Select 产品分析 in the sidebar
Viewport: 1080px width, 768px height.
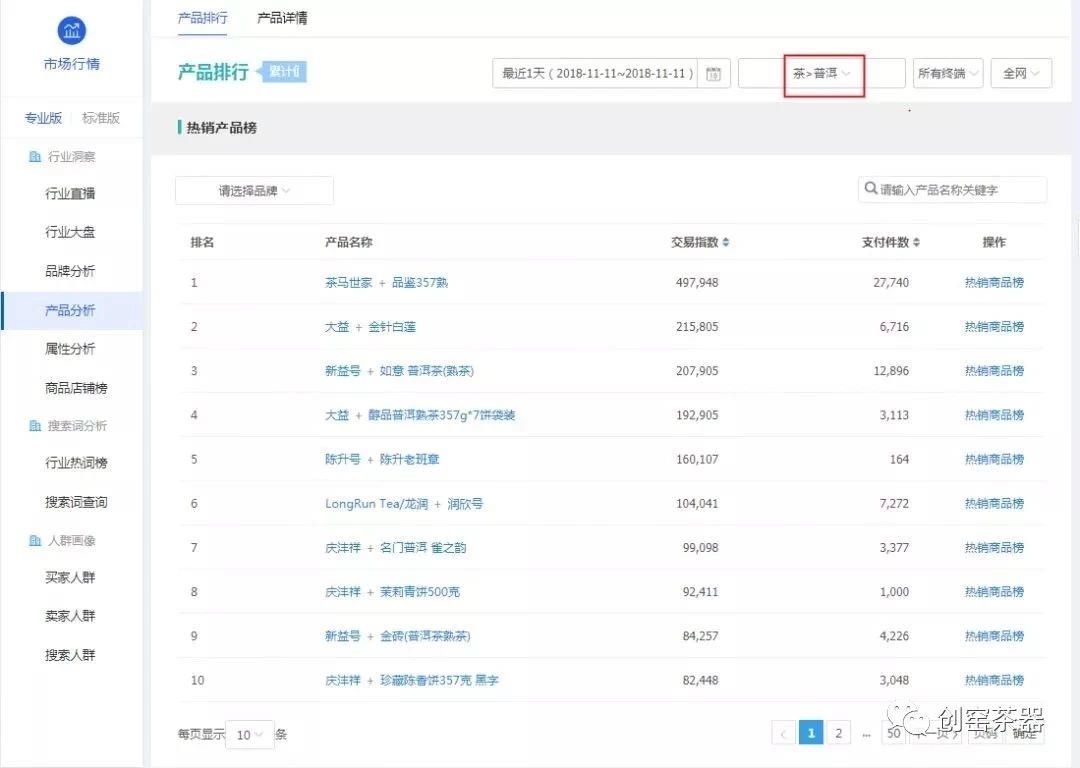pyautogui.click(x=70, y=311)
